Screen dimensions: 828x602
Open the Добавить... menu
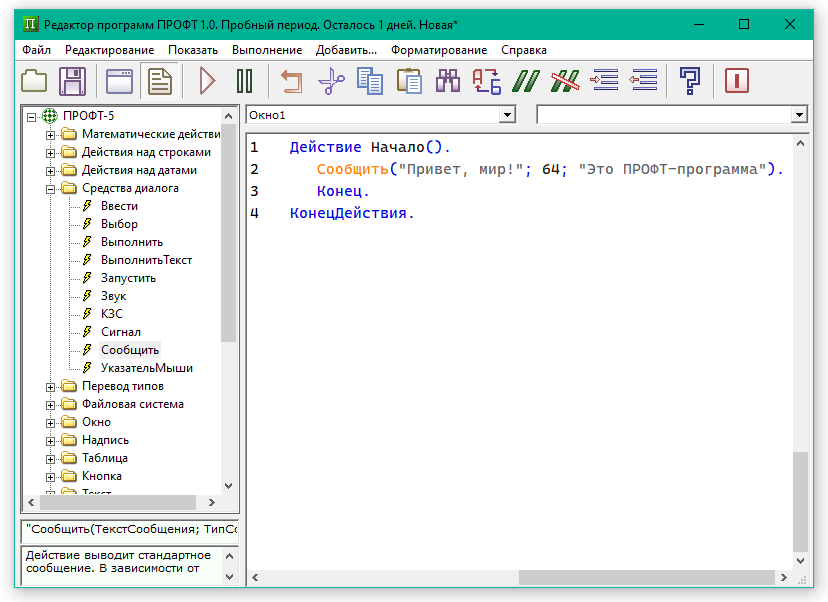pyautogui.click(x=346, y=50)
